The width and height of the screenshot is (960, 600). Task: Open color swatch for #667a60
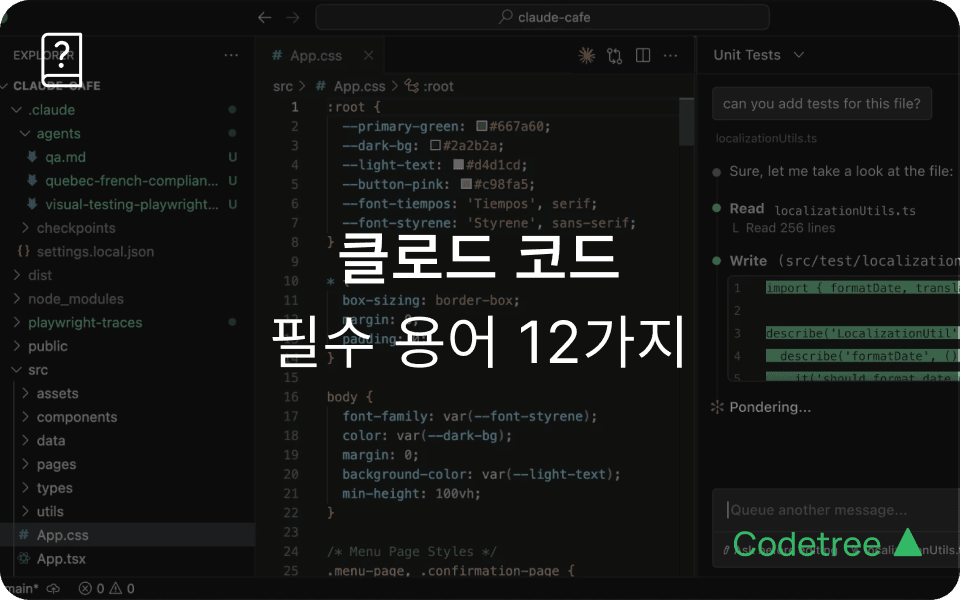click(482, 126)
